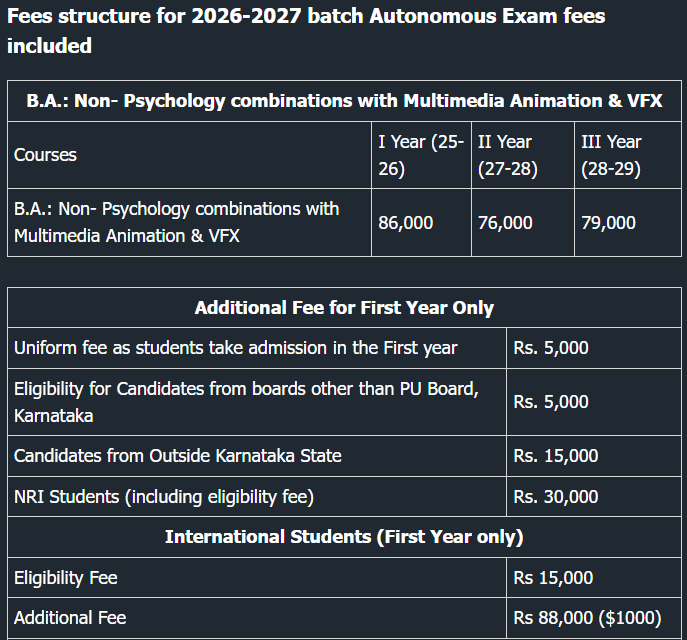This screenshot has width=687, height=640.
Task: Click the Rs. 5,000 amount for the uniform fee
Action: 551,348
